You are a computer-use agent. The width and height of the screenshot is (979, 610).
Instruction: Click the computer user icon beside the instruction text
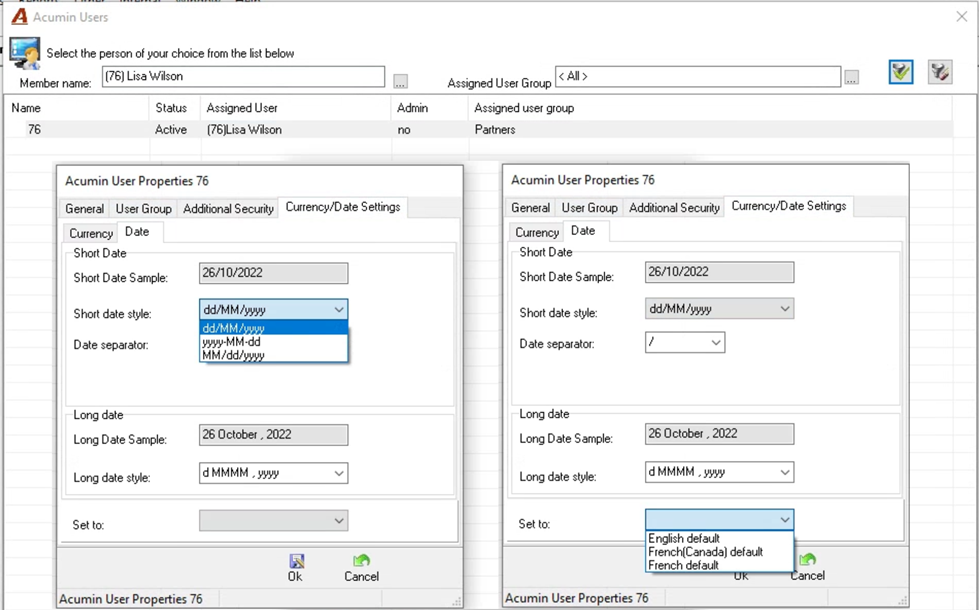[x=25, y=53]
